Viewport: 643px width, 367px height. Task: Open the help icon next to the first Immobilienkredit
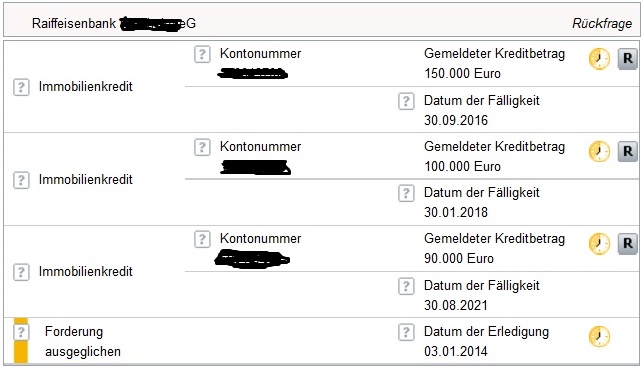click(21, 87)
